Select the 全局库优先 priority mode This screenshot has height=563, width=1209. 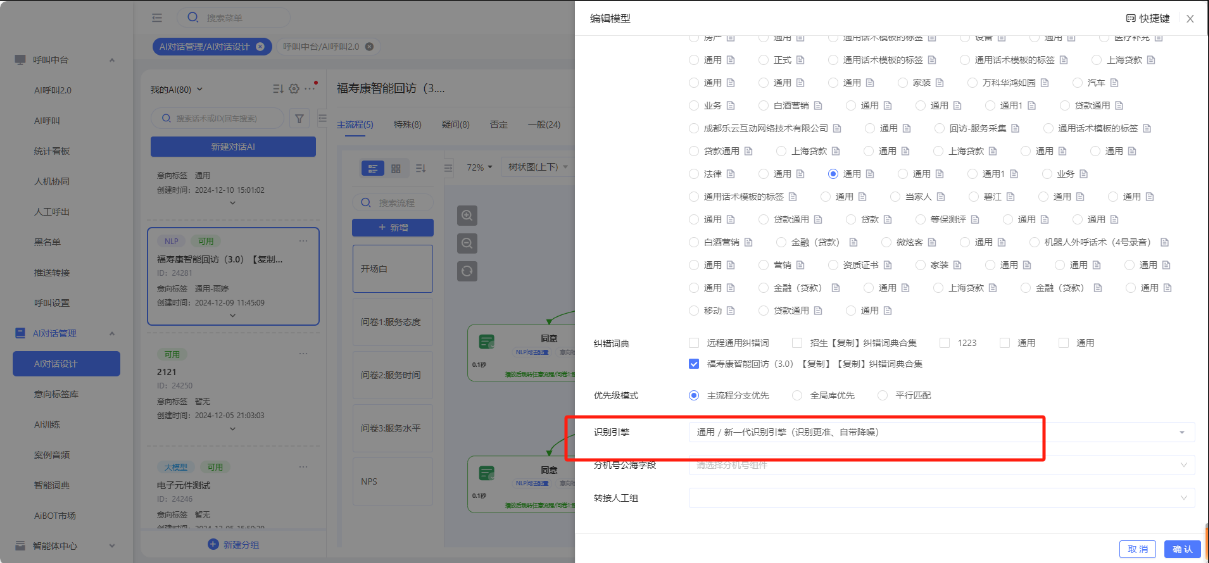[796, 395]
